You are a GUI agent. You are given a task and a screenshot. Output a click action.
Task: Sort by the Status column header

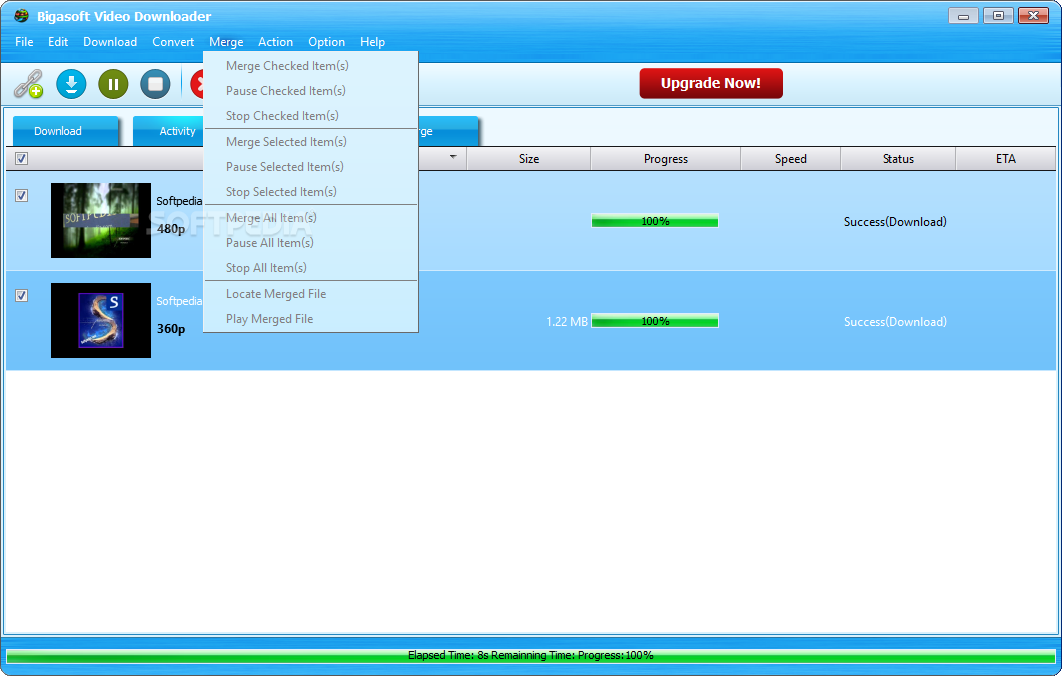pos(898,159)
